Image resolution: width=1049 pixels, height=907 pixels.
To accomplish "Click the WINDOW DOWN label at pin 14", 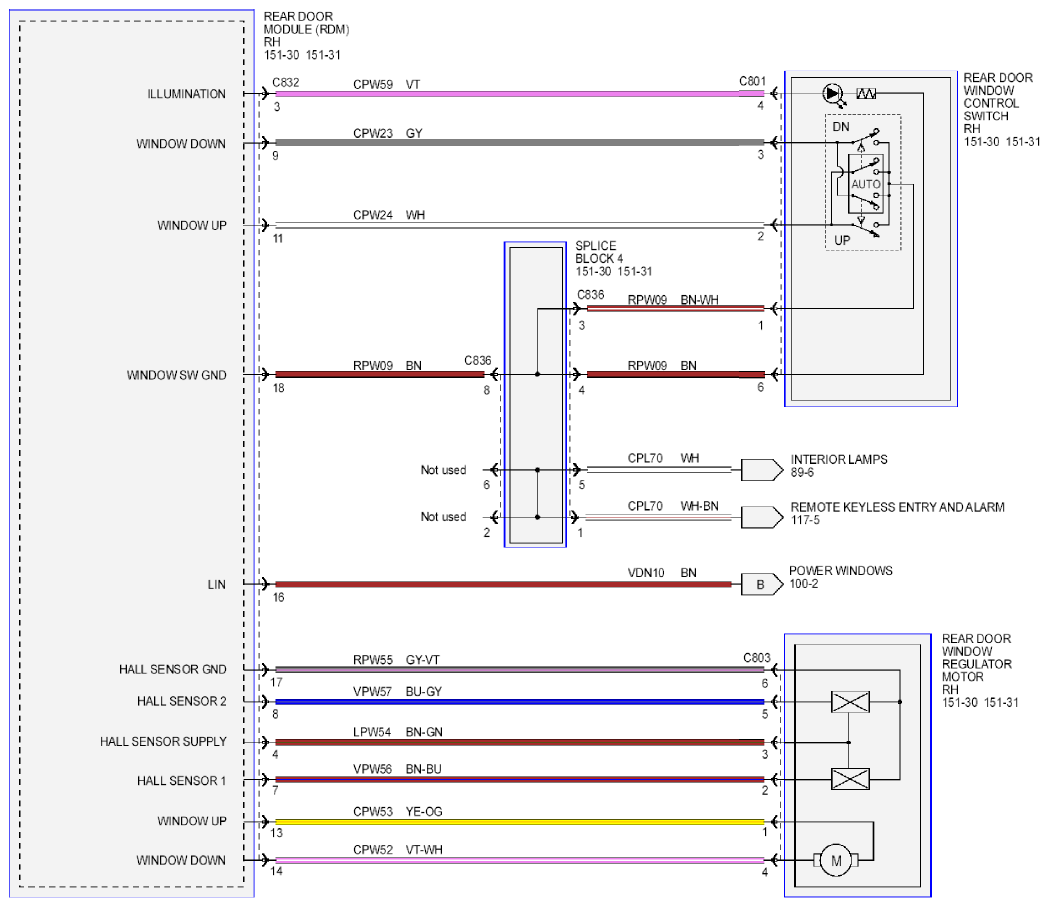I will pos(181,860).
